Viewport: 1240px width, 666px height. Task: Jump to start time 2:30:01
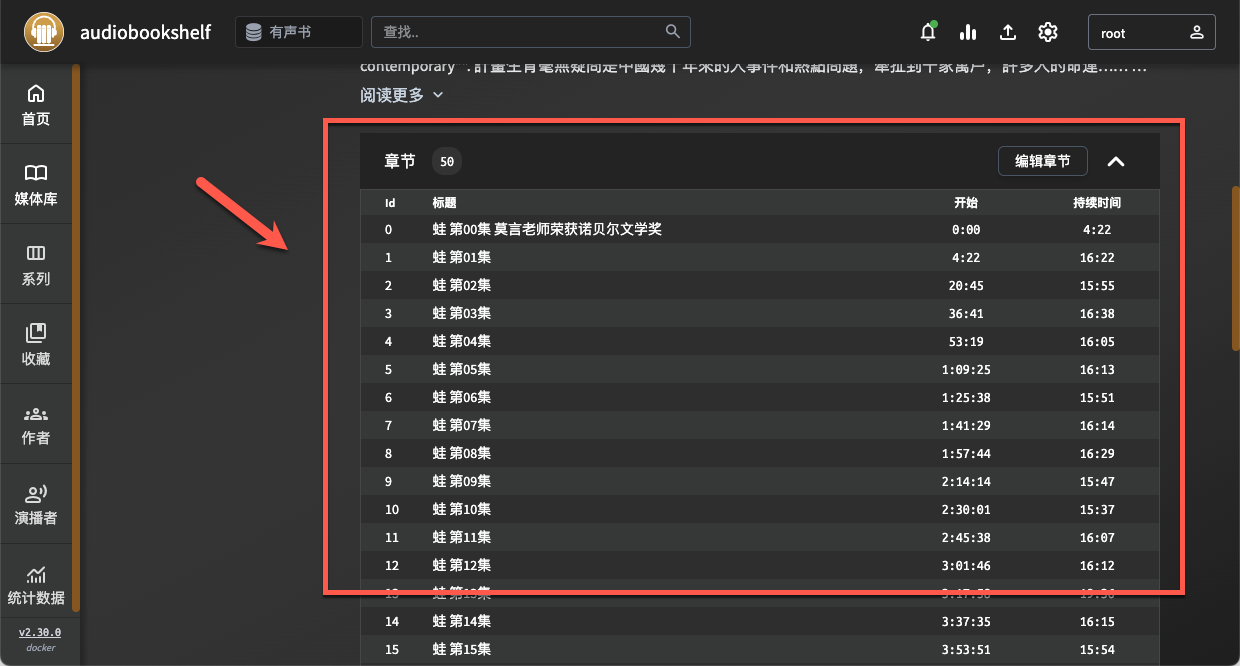(x=966, y=509)
